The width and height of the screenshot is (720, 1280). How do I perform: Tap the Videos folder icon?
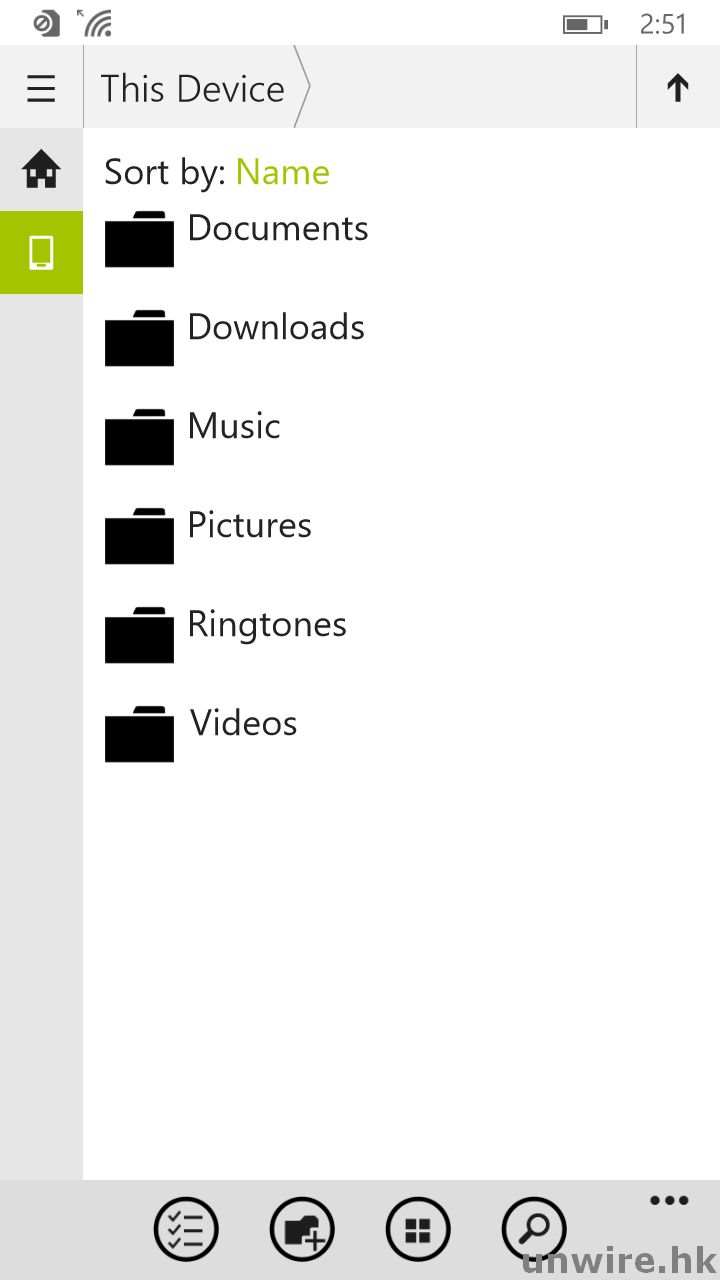pyautogui.click(x=139, y=735)
